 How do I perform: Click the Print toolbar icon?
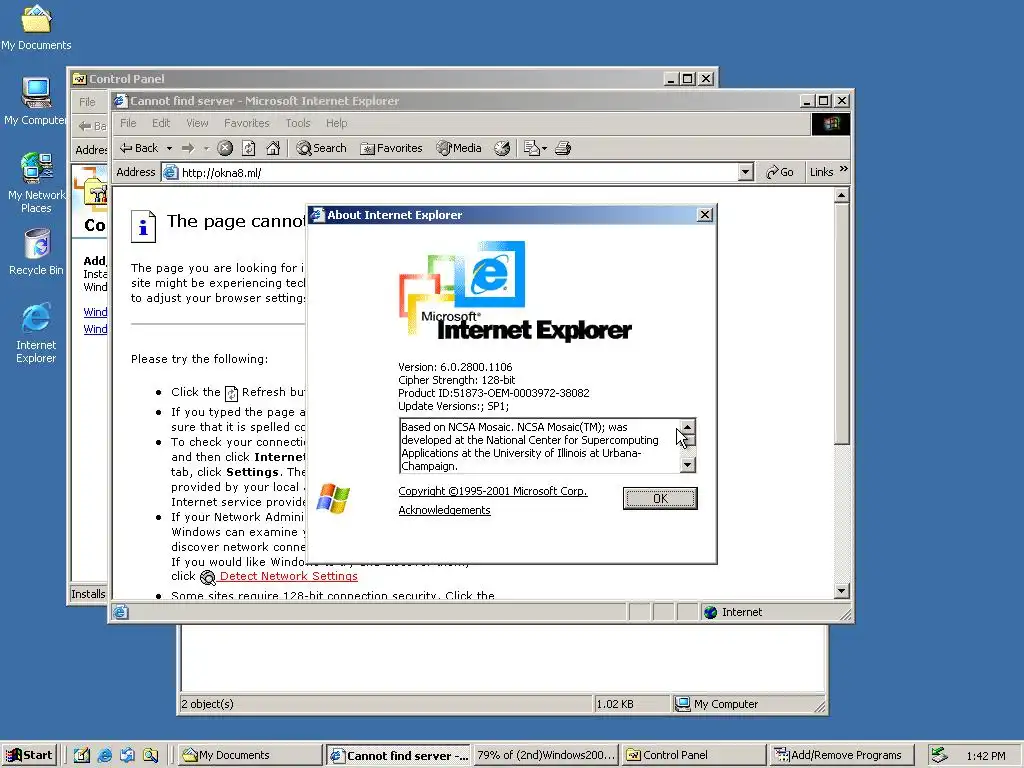tap(563, 148)
